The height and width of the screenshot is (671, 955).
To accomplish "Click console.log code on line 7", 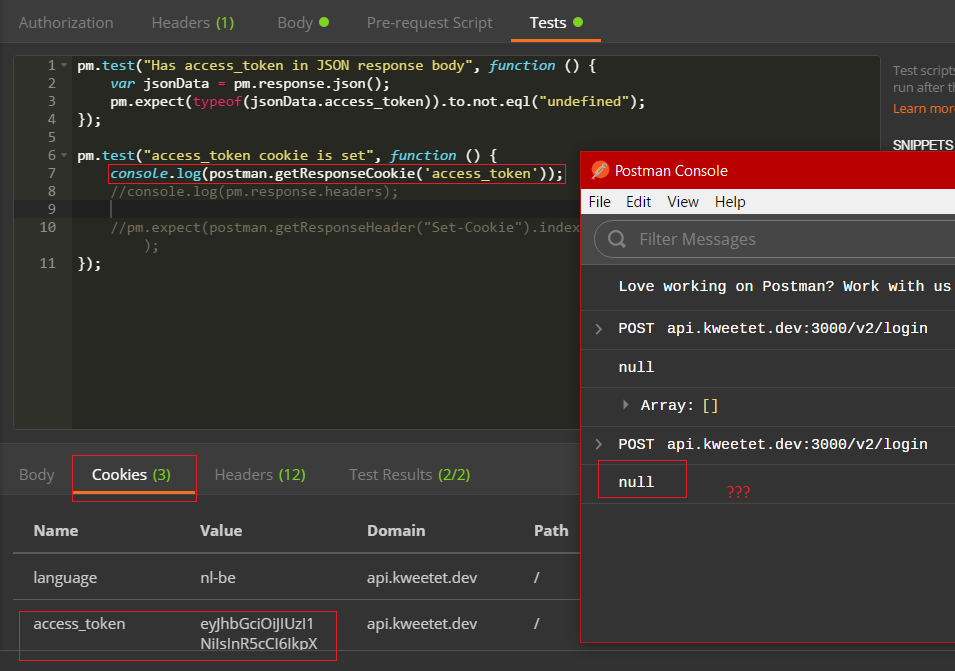I will tap(336, 174).
